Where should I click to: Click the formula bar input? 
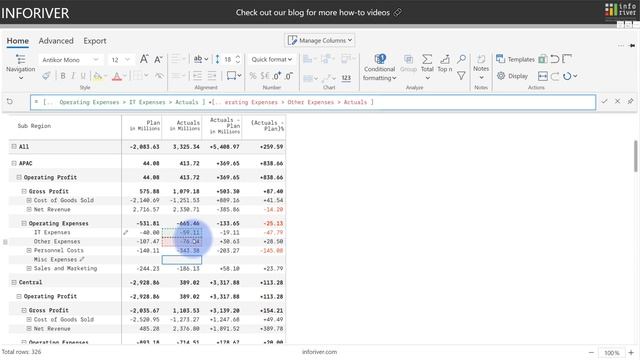(x=313, y=102)
